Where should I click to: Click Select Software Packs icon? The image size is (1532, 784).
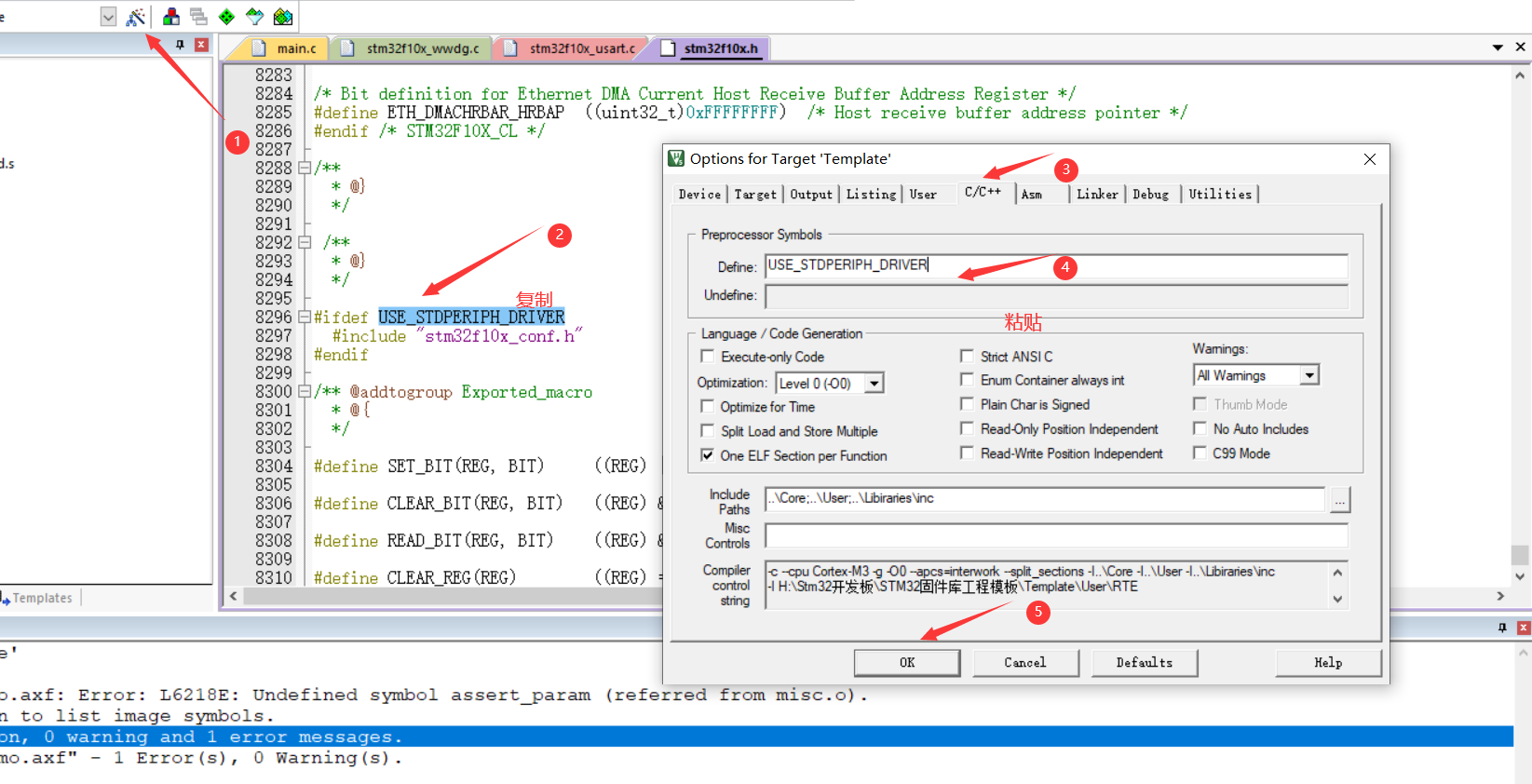[254, 17]
